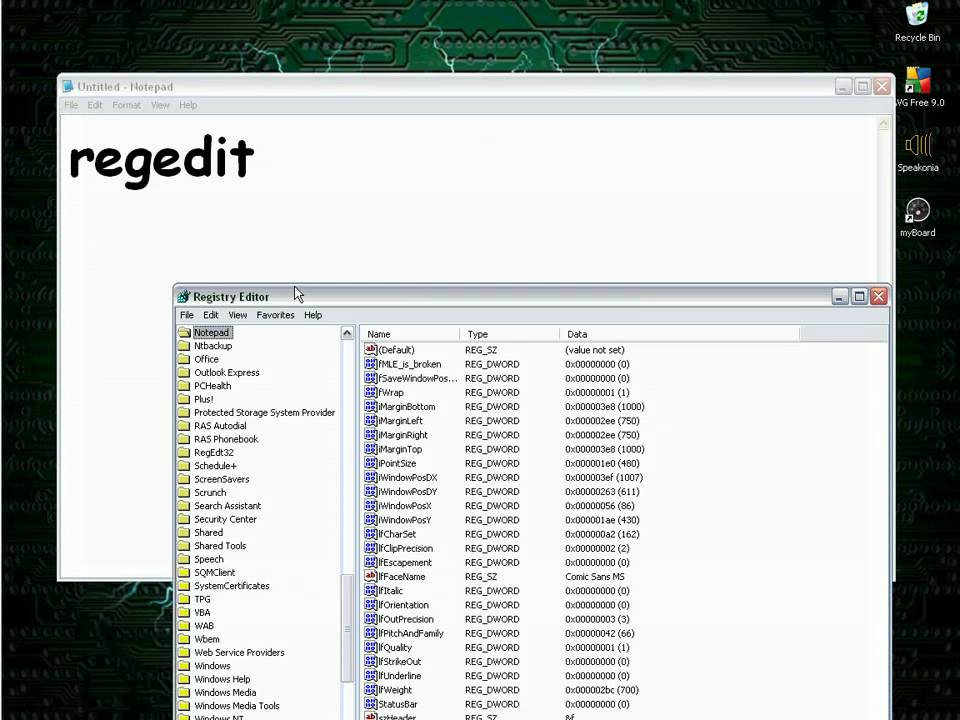Click the Notepad title bar icon

click(x=68, y=87)
